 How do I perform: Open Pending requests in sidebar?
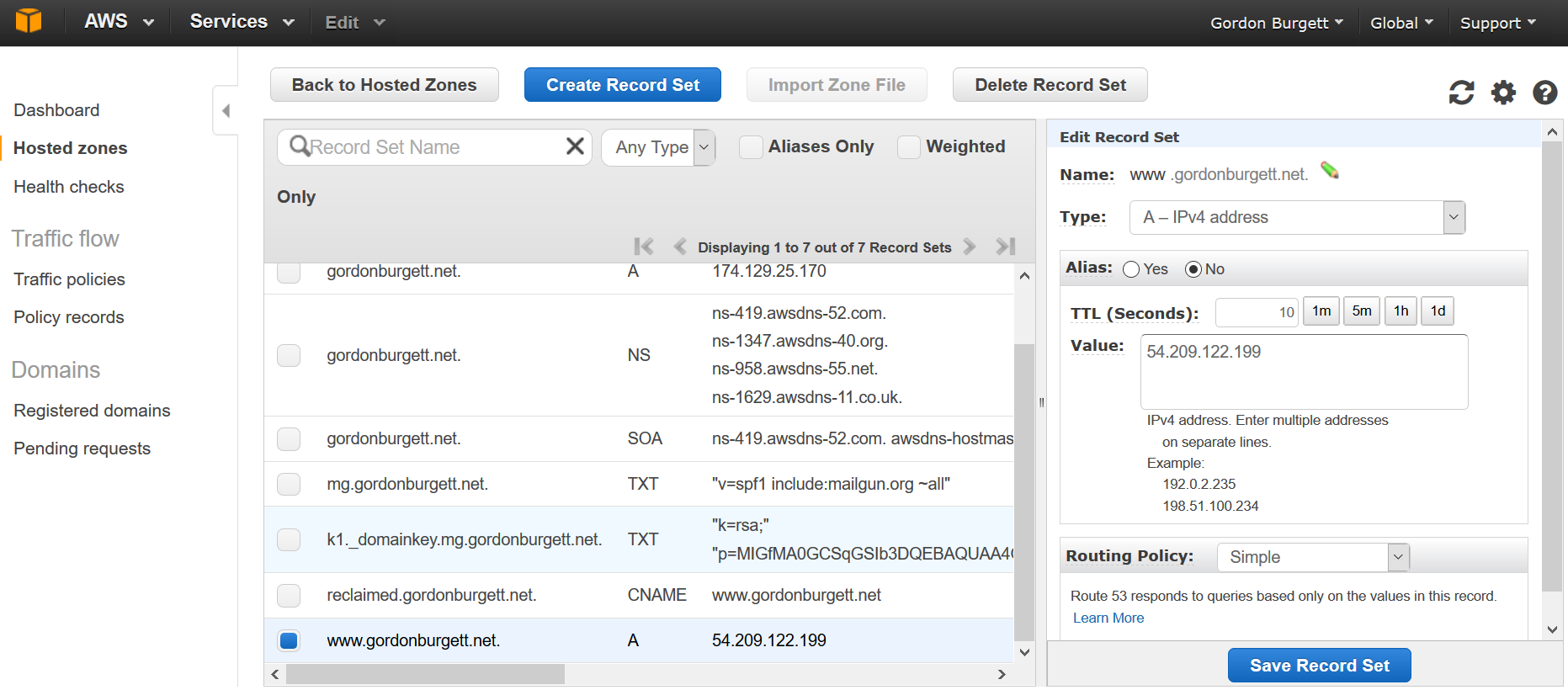[x=82, y=448]
